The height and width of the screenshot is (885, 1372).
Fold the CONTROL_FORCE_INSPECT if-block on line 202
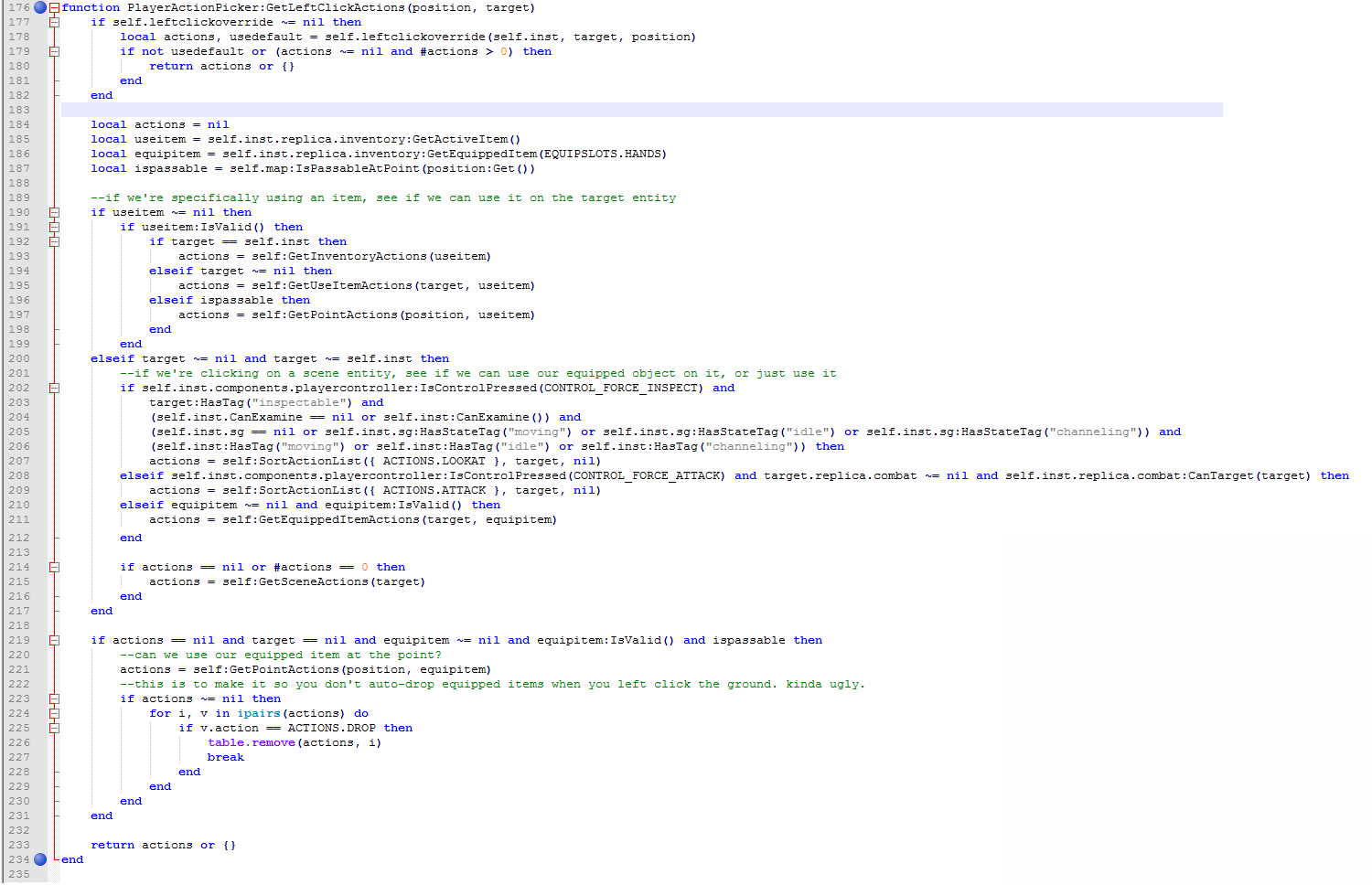tap(54, 388)
